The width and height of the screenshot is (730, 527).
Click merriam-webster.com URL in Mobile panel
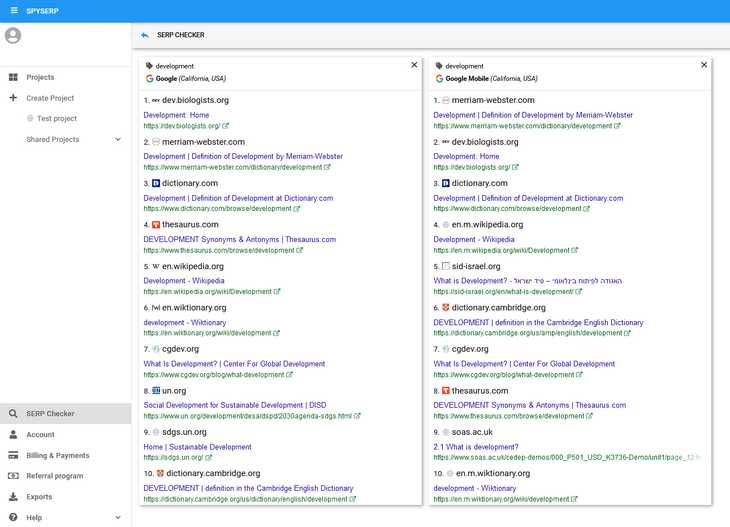tap(522, 126)
